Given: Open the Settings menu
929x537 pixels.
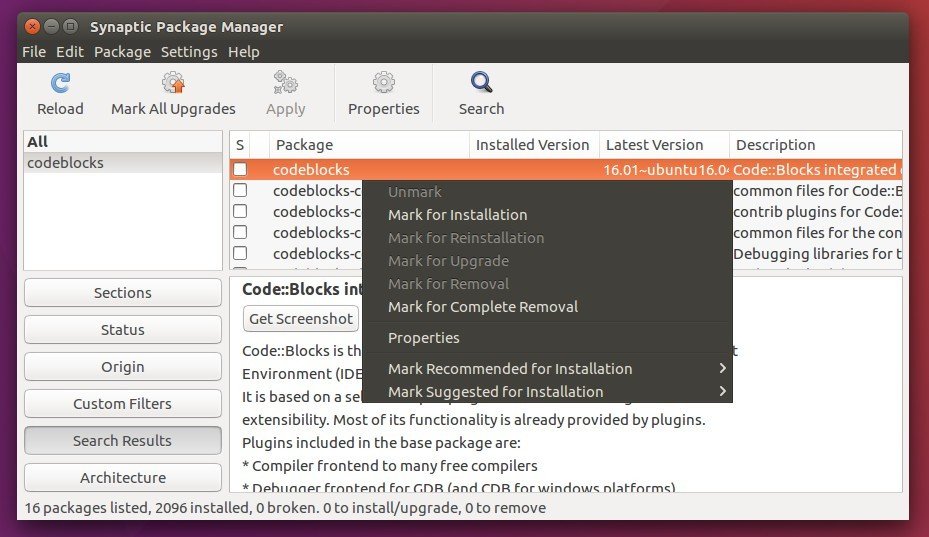Looking at the screenshot, I should coord(189,52).
